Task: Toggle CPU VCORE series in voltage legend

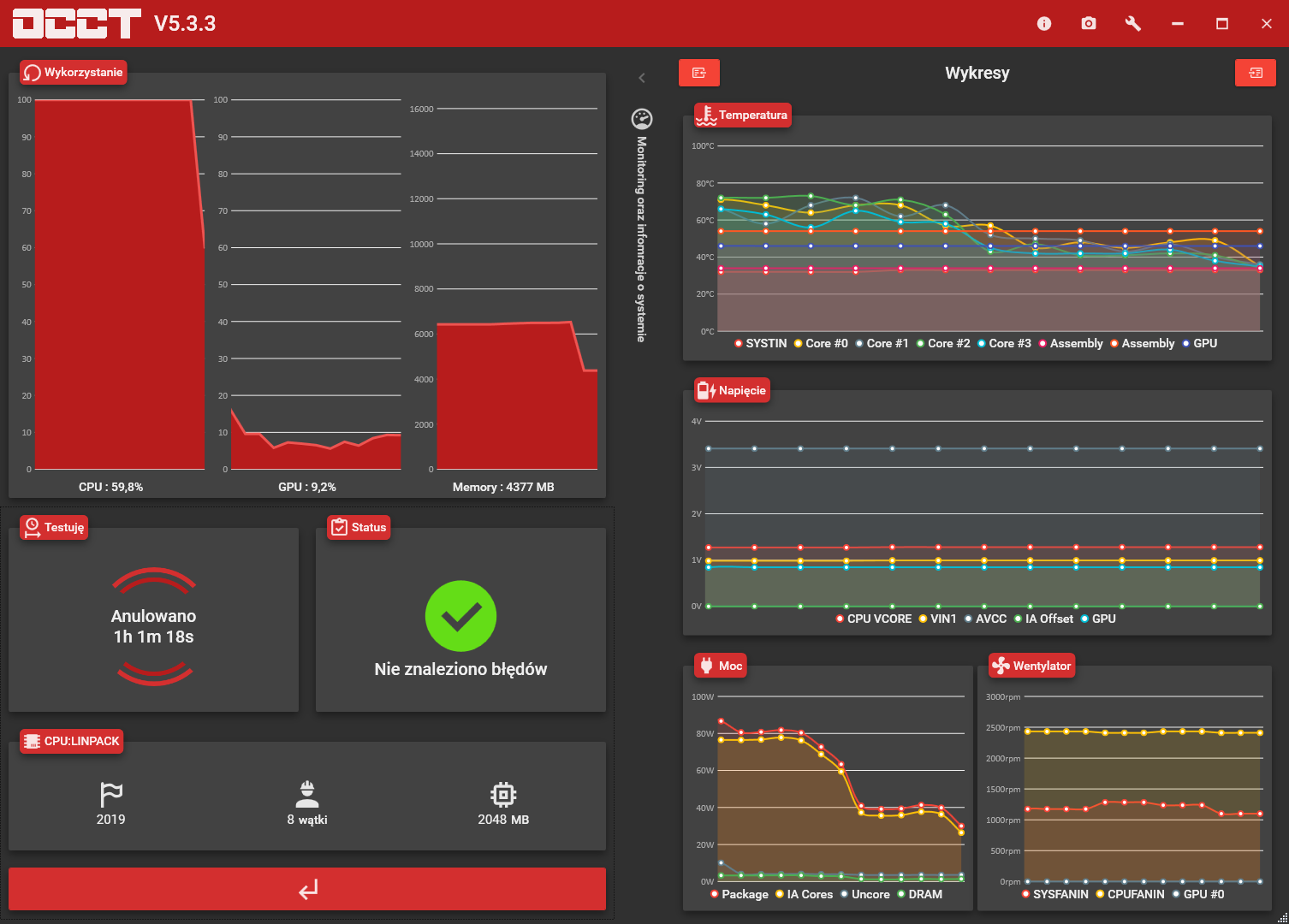Action: click(873, 619)
